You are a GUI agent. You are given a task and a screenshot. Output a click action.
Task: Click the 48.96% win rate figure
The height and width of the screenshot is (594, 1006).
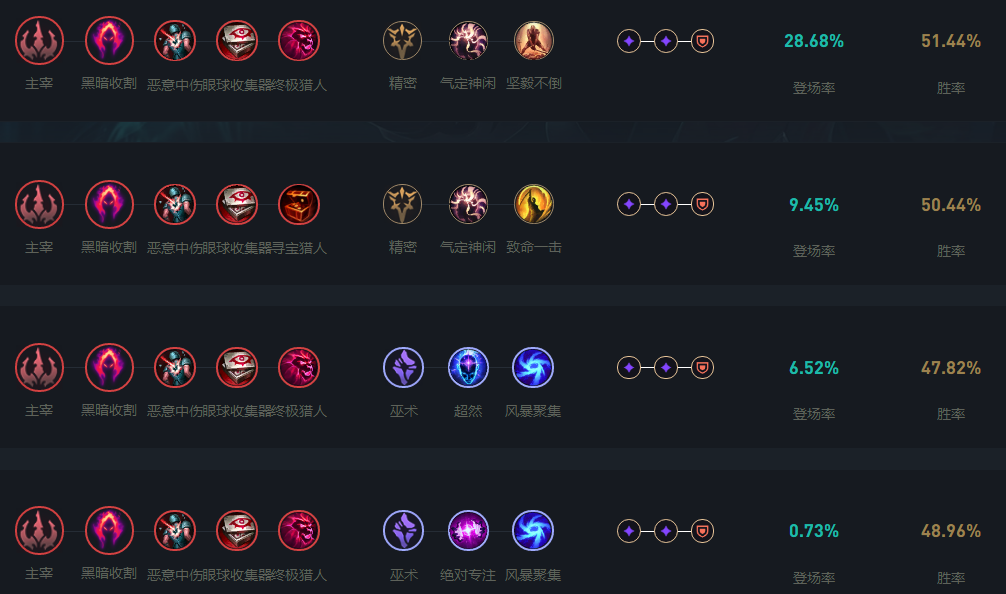pos(951,531)
